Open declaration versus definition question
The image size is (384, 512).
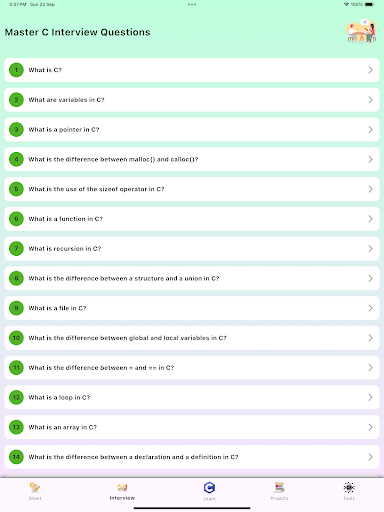click(x=192, y=457)
